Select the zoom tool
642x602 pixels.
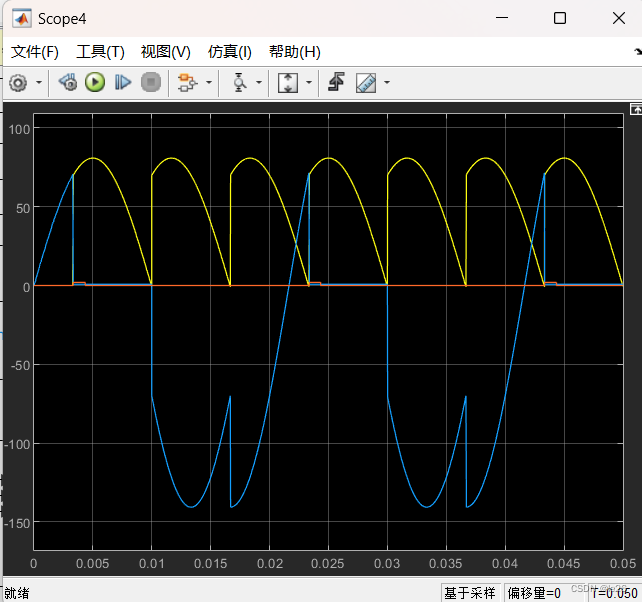coord(240,83)
